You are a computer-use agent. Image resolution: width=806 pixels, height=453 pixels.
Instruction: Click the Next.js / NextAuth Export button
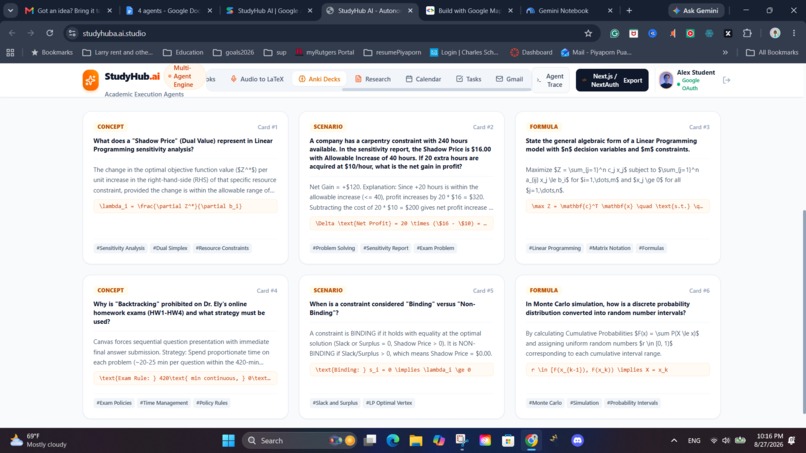click(x=612, y=80)
